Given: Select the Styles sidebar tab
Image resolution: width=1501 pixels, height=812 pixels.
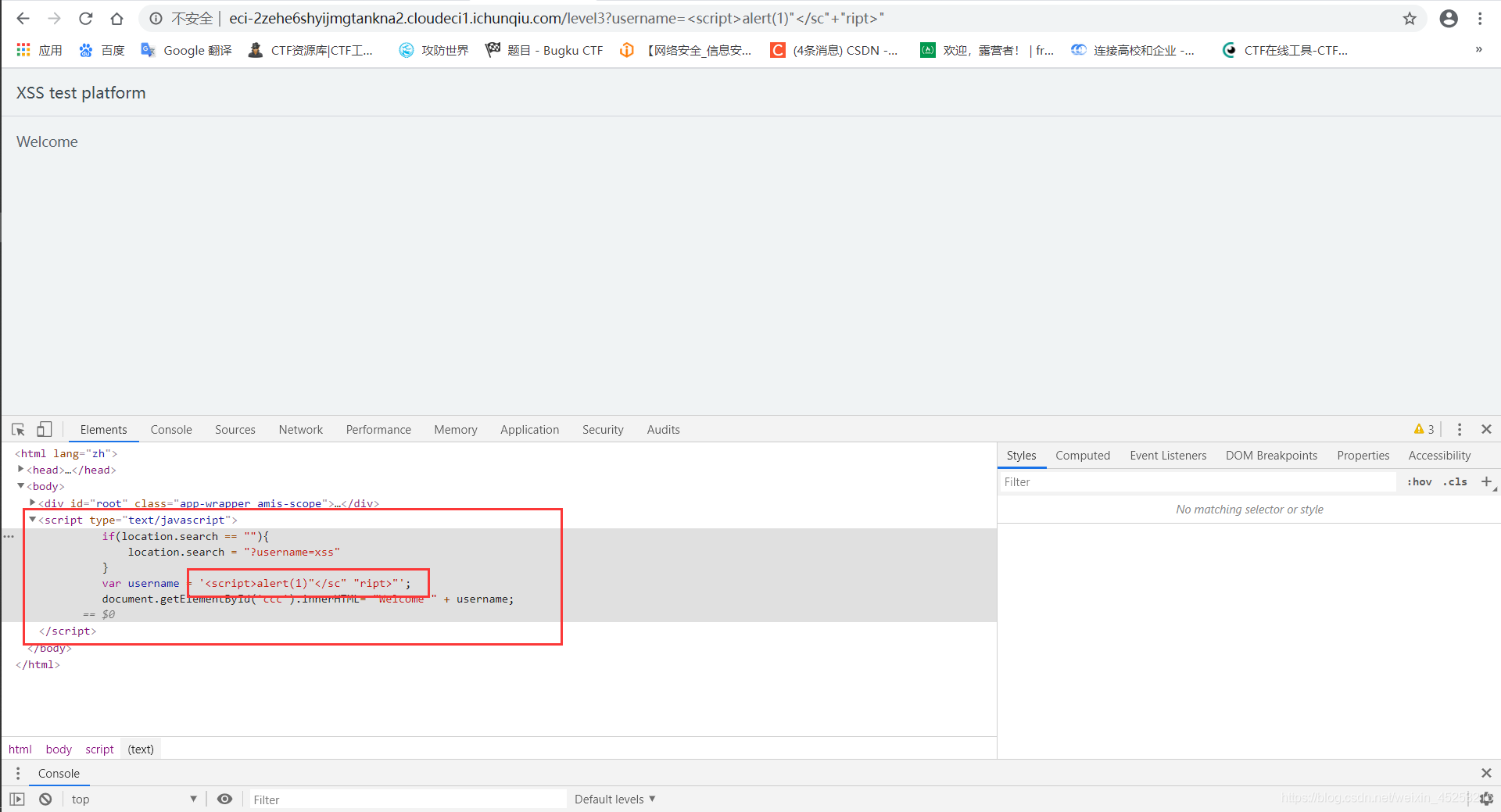Looking at the screenshot, I should [1021, 456].
